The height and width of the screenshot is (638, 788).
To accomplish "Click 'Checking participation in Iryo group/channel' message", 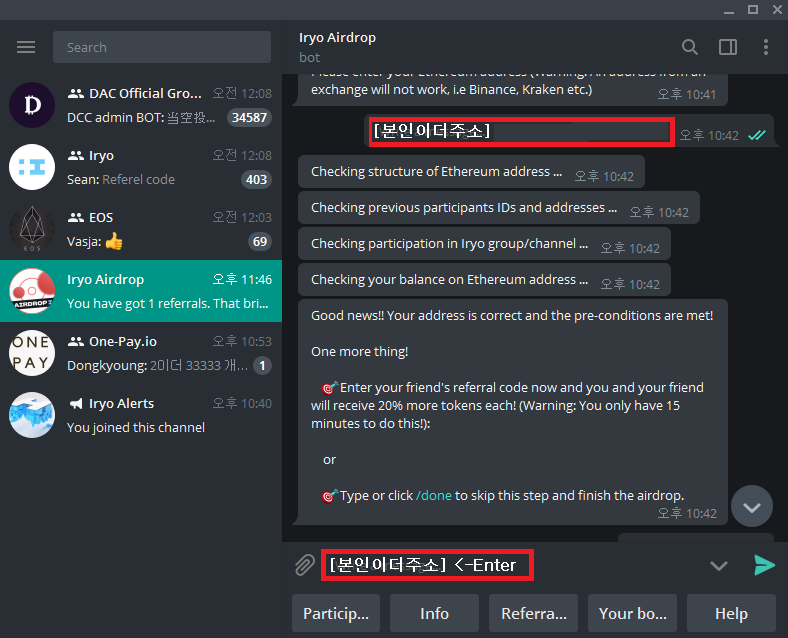I will pyautogui.click(x=484, y=244).
